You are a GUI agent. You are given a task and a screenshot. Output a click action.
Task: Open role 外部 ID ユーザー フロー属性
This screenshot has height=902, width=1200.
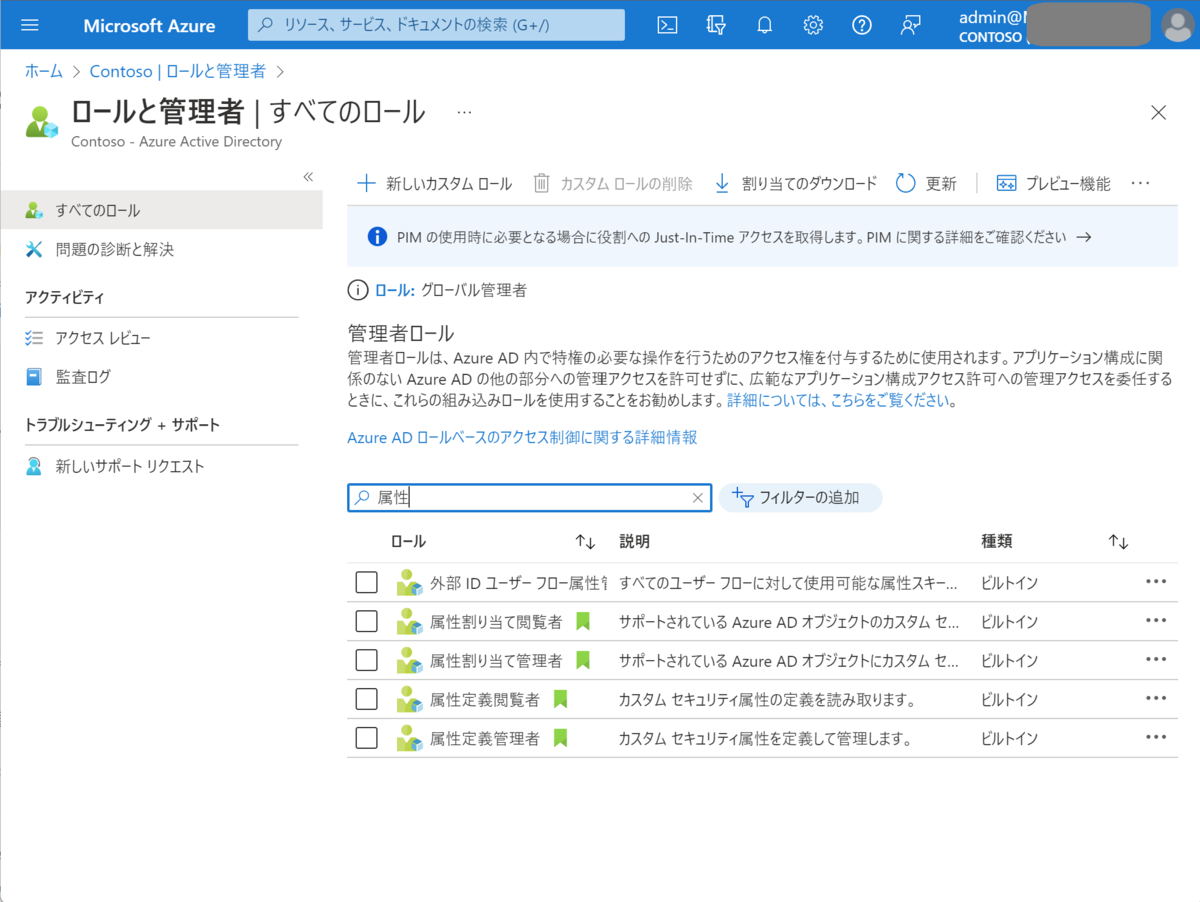point(518,582)
